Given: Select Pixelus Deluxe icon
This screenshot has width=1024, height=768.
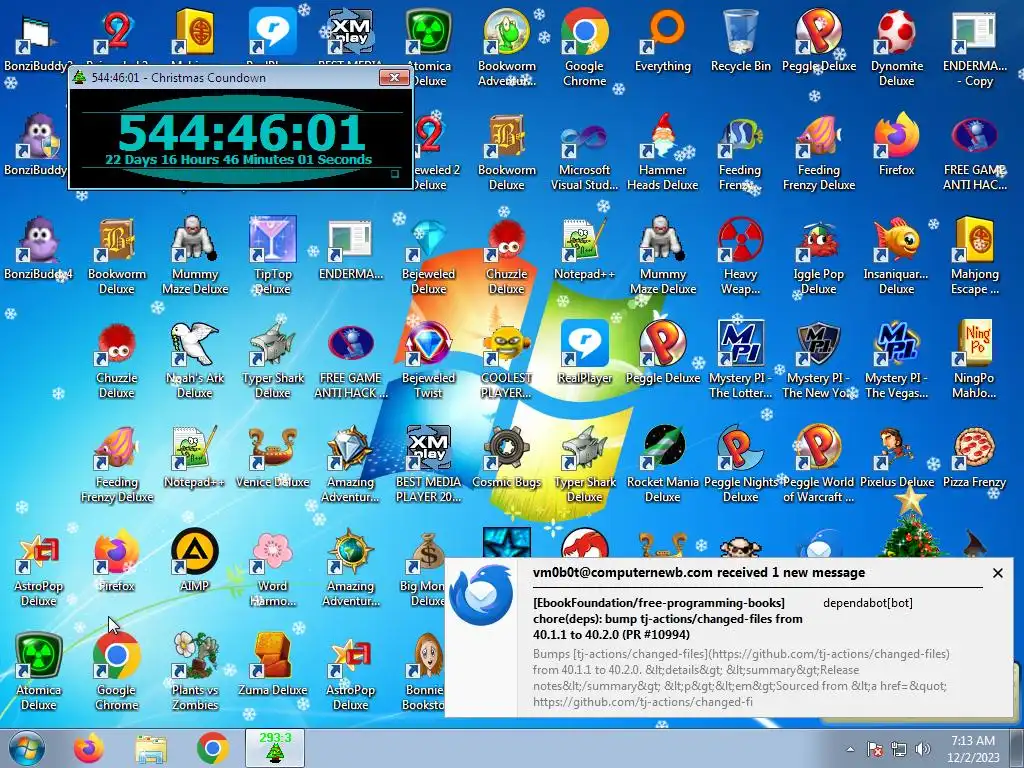Looking at the screenshot, I should click(897, 456).
